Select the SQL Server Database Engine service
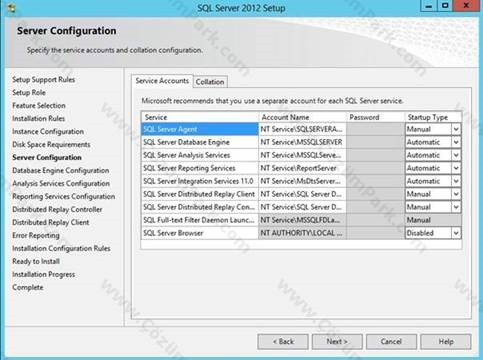 pos(200,142)
